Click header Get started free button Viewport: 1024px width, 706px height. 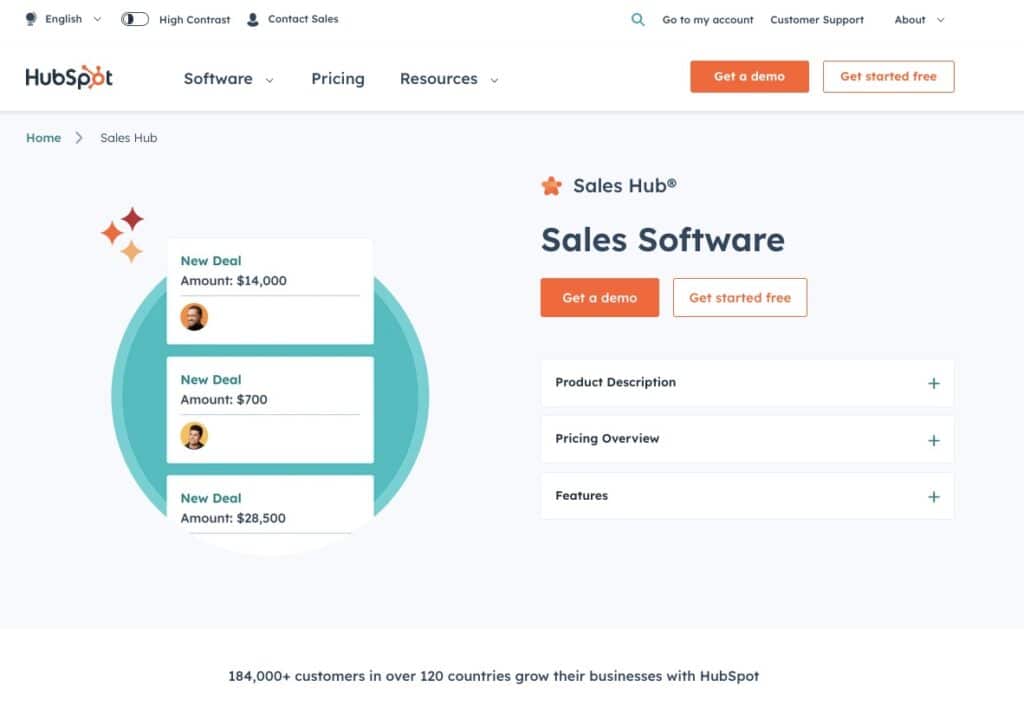pos(888,76)
